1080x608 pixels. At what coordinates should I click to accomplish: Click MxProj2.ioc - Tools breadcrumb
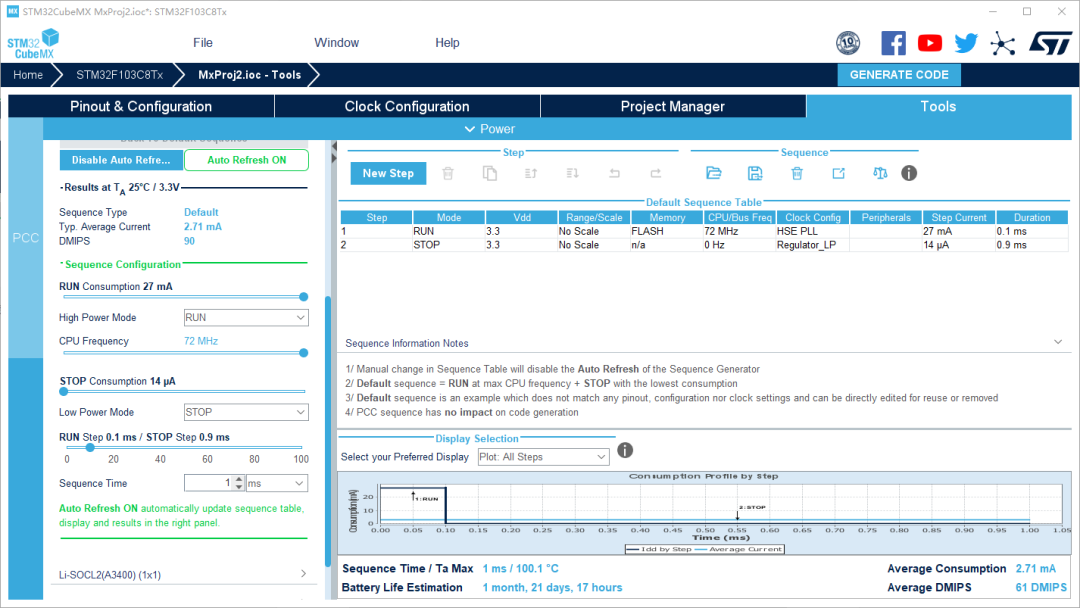[249, 74]
